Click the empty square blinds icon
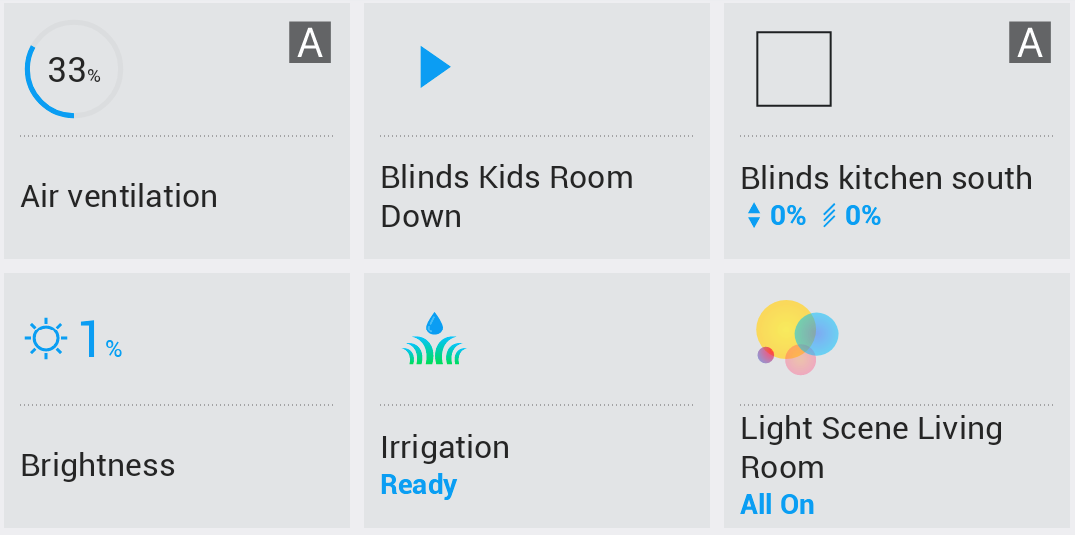 (793, 69)
